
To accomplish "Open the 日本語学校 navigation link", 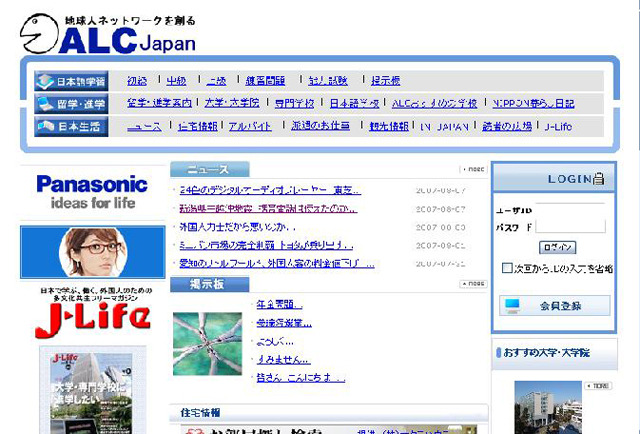I will click(354, 103).
